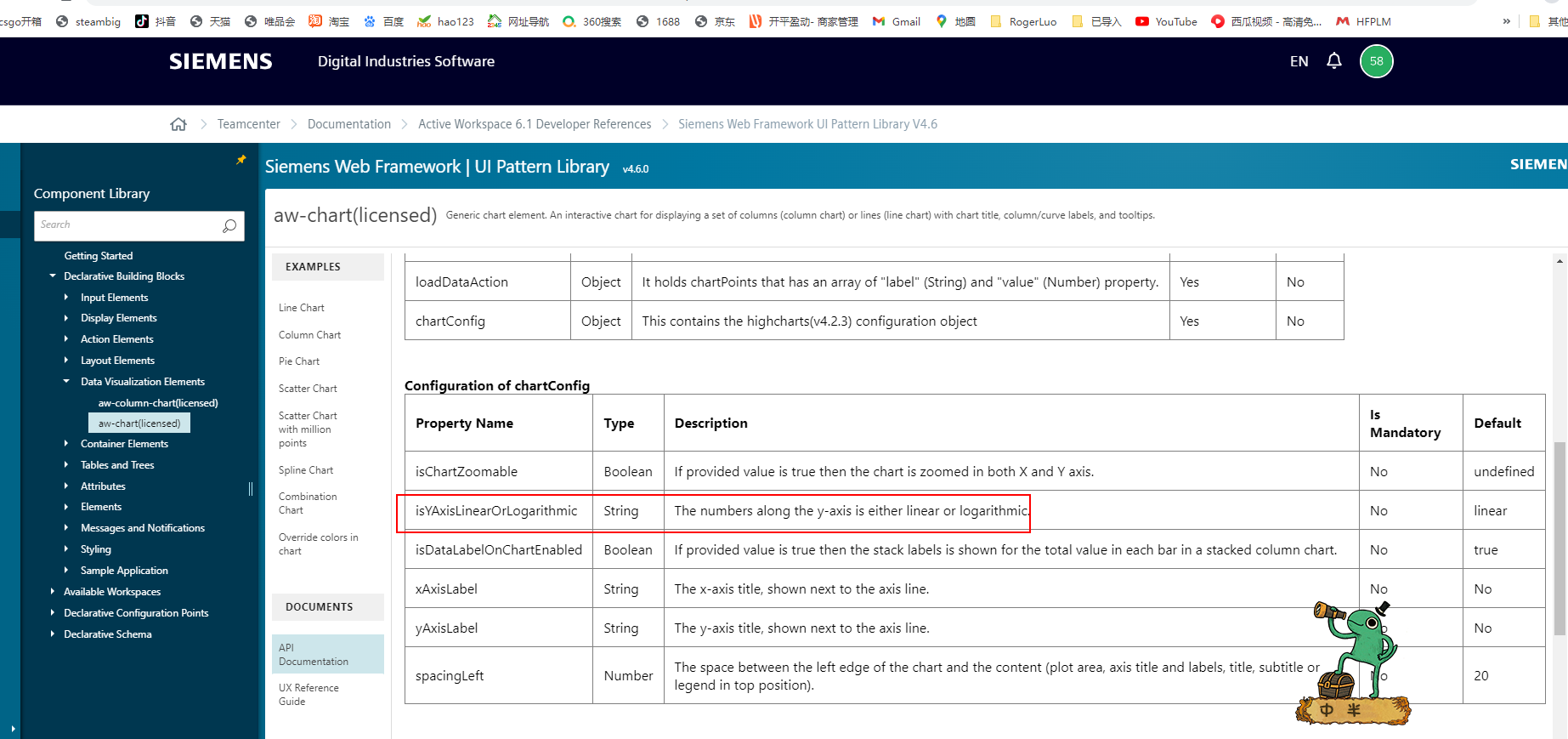Expand the Container Elements node

(66, 444)
